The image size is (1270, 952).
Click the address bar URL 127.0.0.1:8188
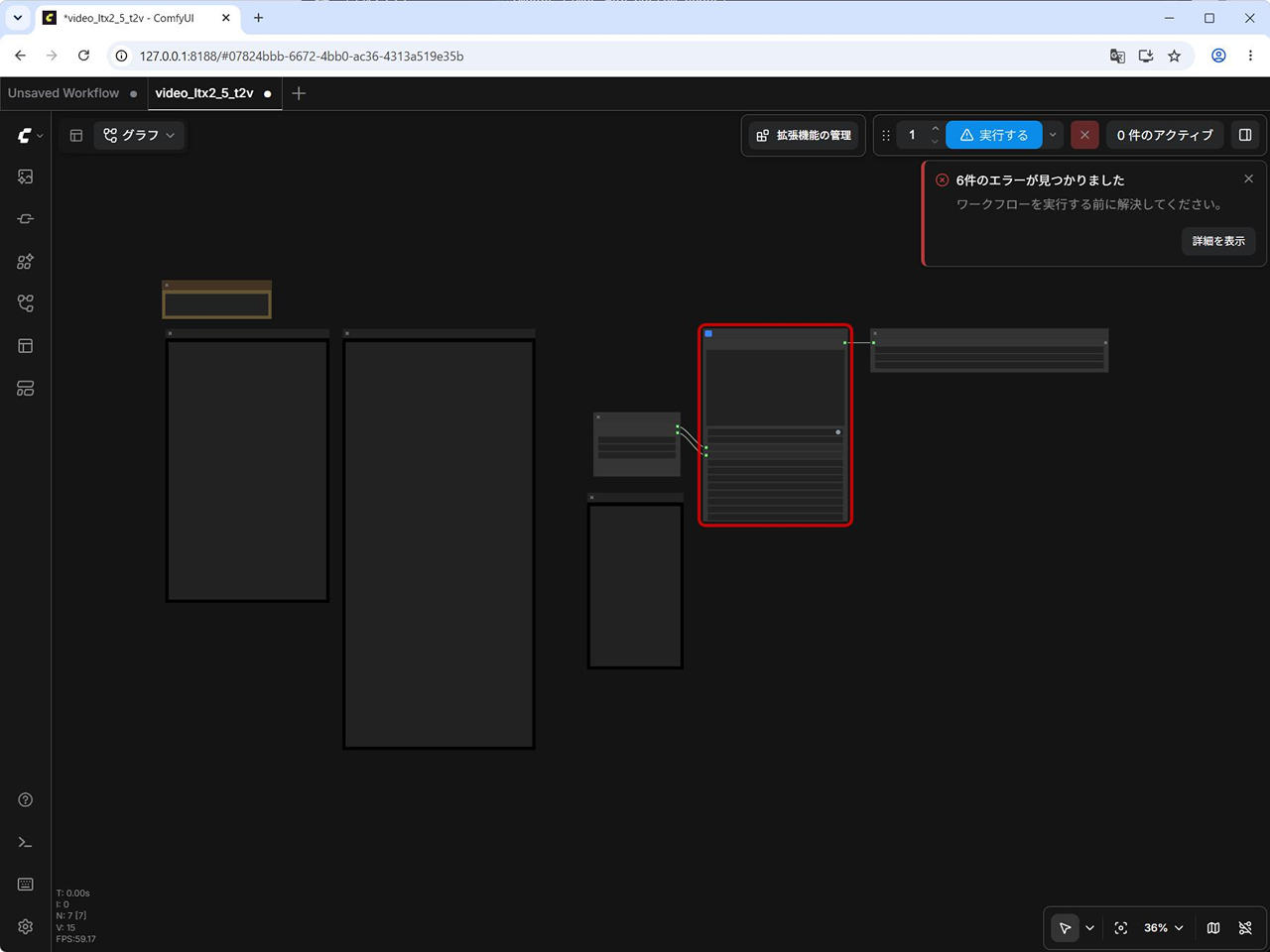[302, 57]
